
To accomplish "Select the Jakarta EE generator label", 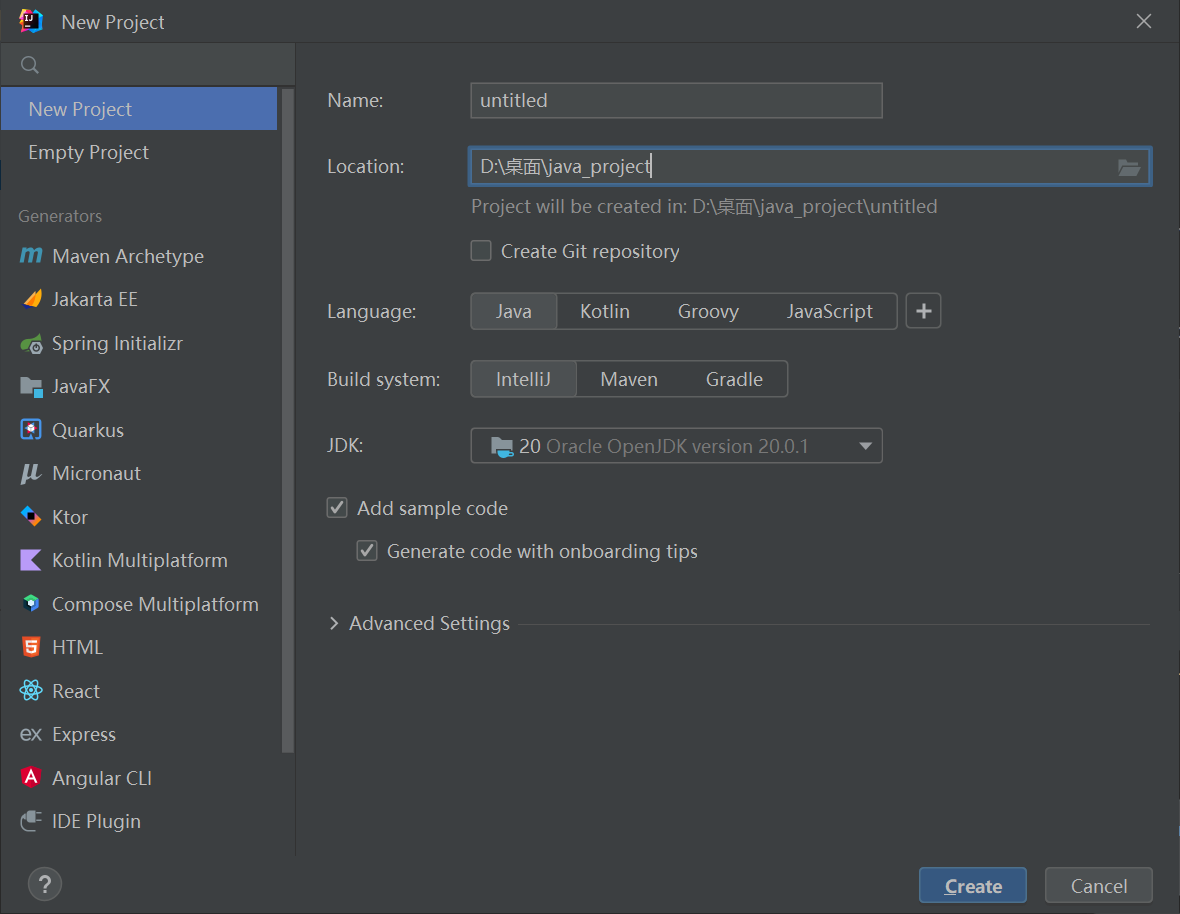I will point(95,299).
